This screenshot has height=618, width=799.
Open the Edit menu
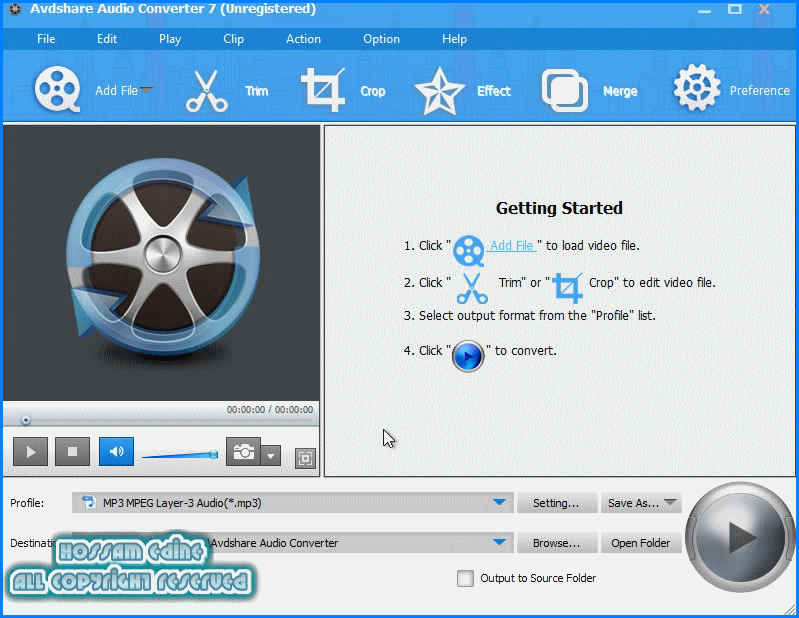point(107,39)
